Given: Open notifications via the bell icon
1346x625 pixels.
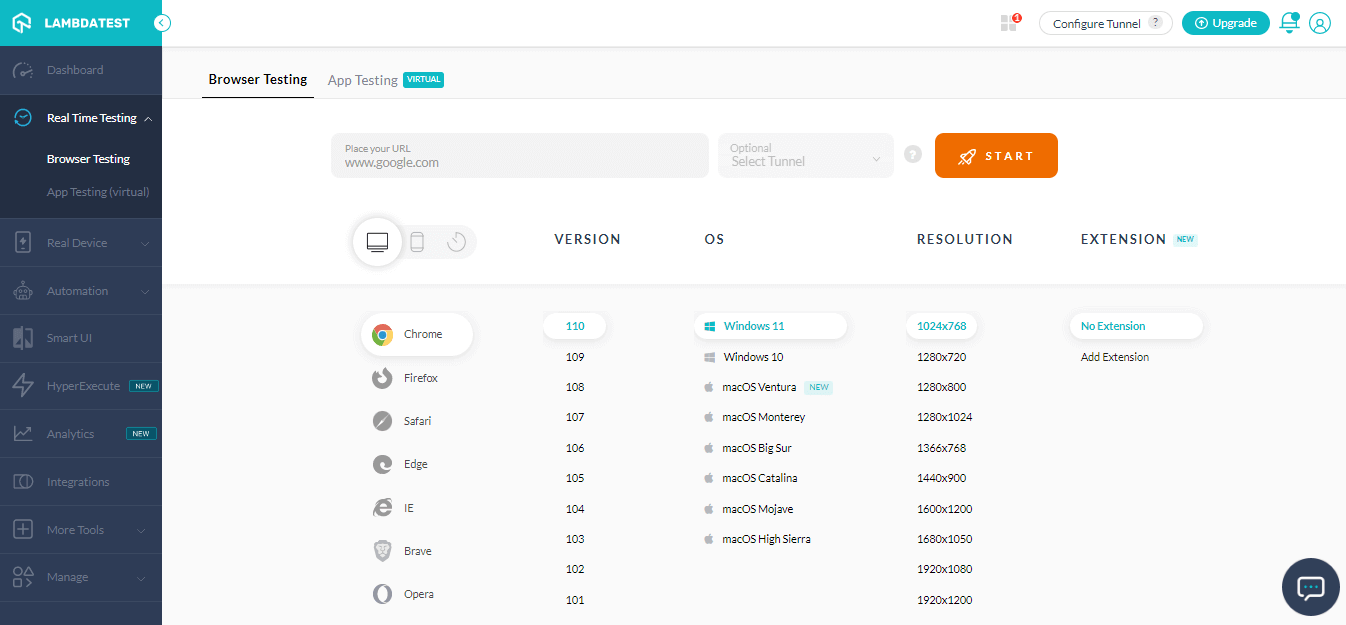Looking at the screenshot, I should click(x=1289, y=22).
